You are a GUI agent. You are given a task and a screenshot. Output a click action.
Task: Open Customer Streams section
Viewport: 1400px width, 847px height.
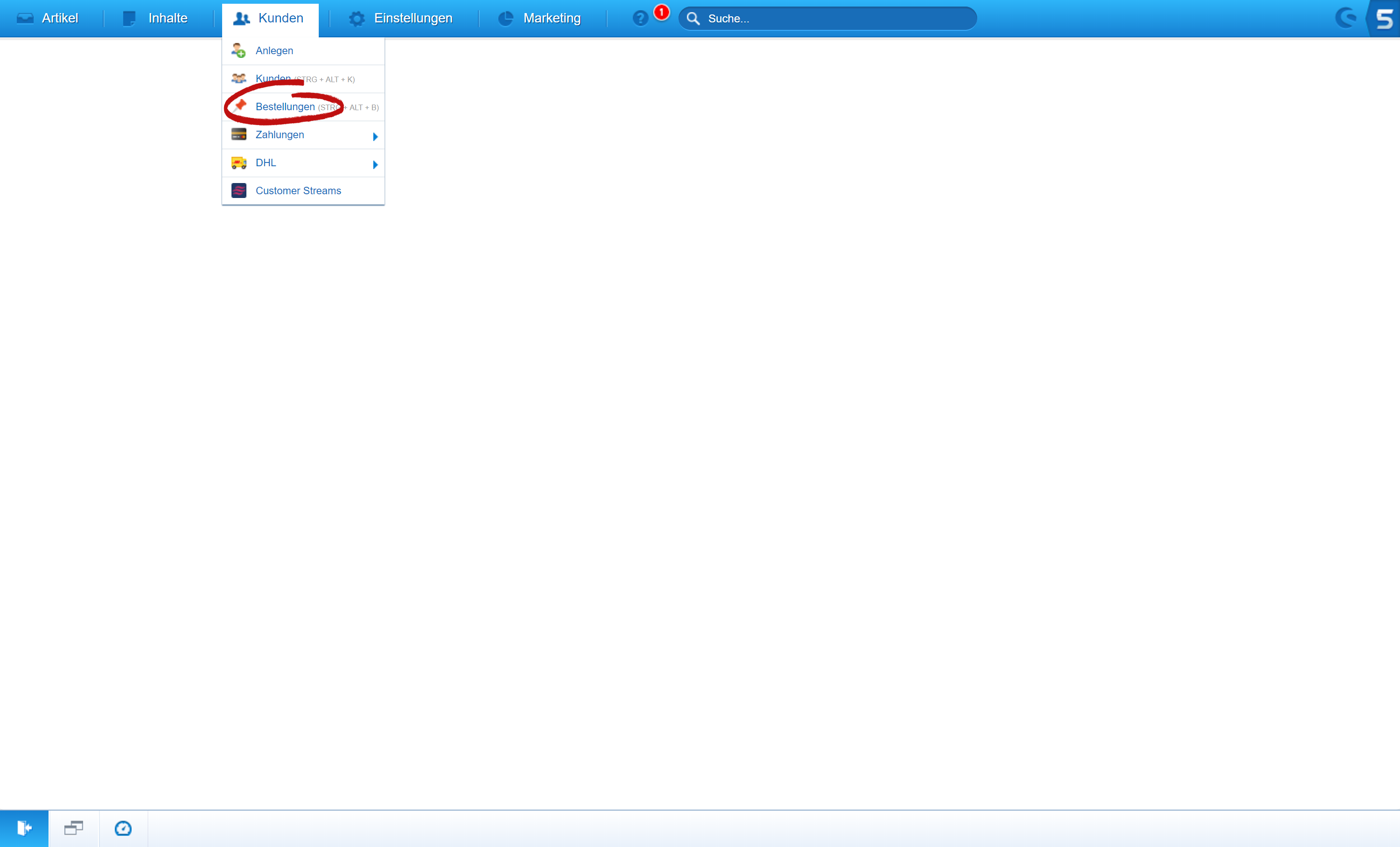[x=298, y=190]
